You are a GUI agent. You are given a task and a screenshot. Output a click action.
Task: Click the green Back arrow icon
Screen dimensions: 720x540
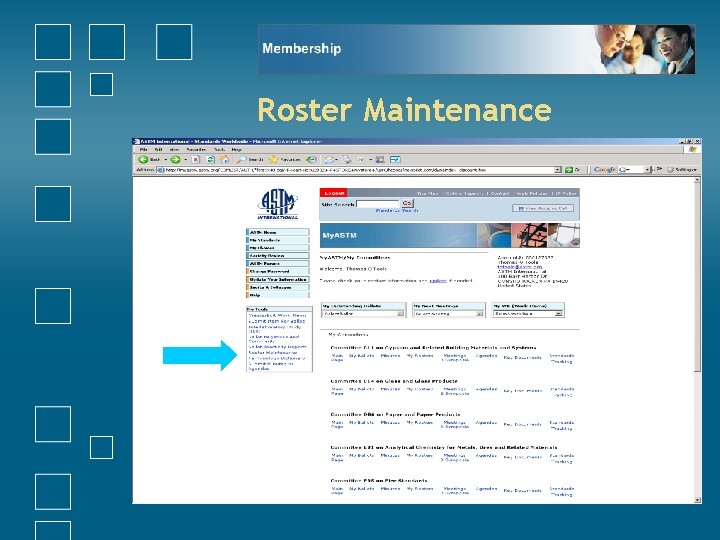click(x=143, y=159)
